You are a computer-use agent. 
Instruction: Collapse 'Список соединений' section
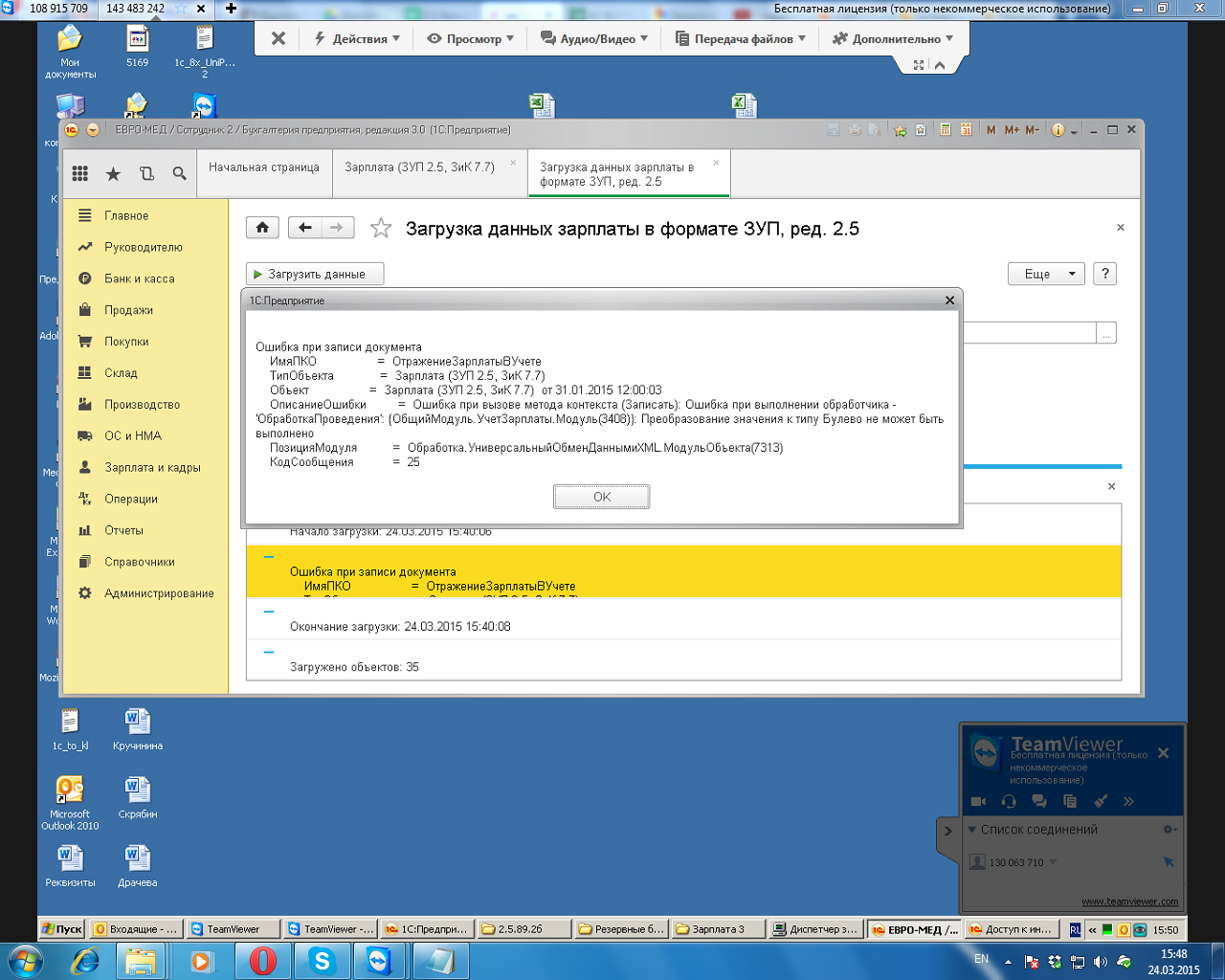(972, 830)
